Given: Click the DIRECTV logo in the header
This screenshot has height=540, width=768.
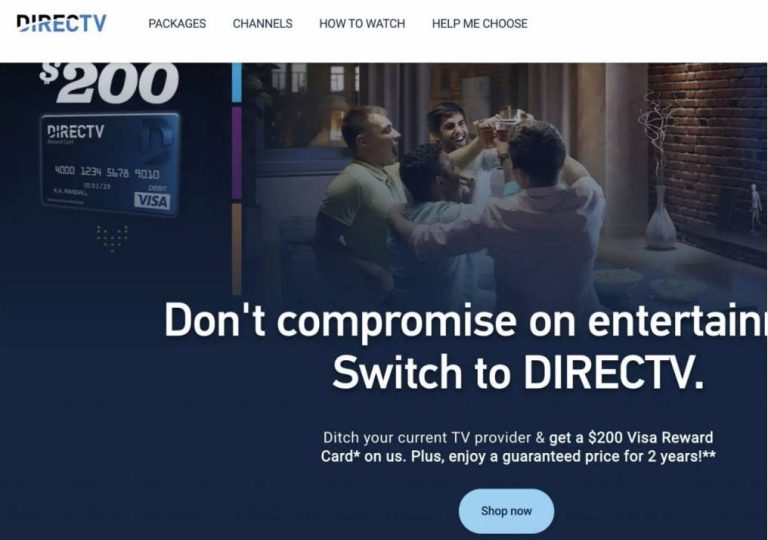Looking at the screenshot, I should point(61,23).
